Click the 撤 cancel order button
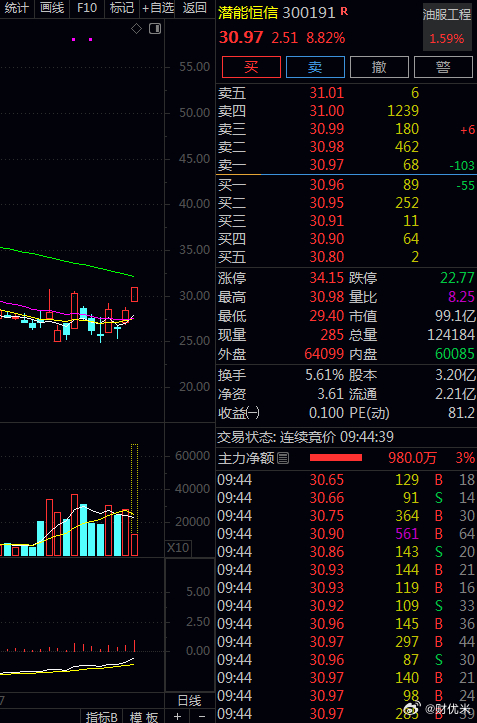 coord(379,67)
